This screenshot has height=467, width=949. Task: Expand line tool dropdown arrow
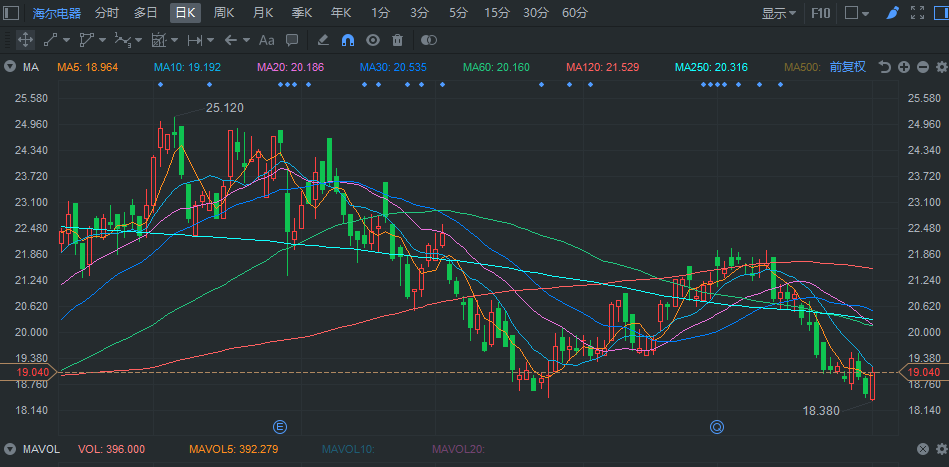click(x=66, y=41)
